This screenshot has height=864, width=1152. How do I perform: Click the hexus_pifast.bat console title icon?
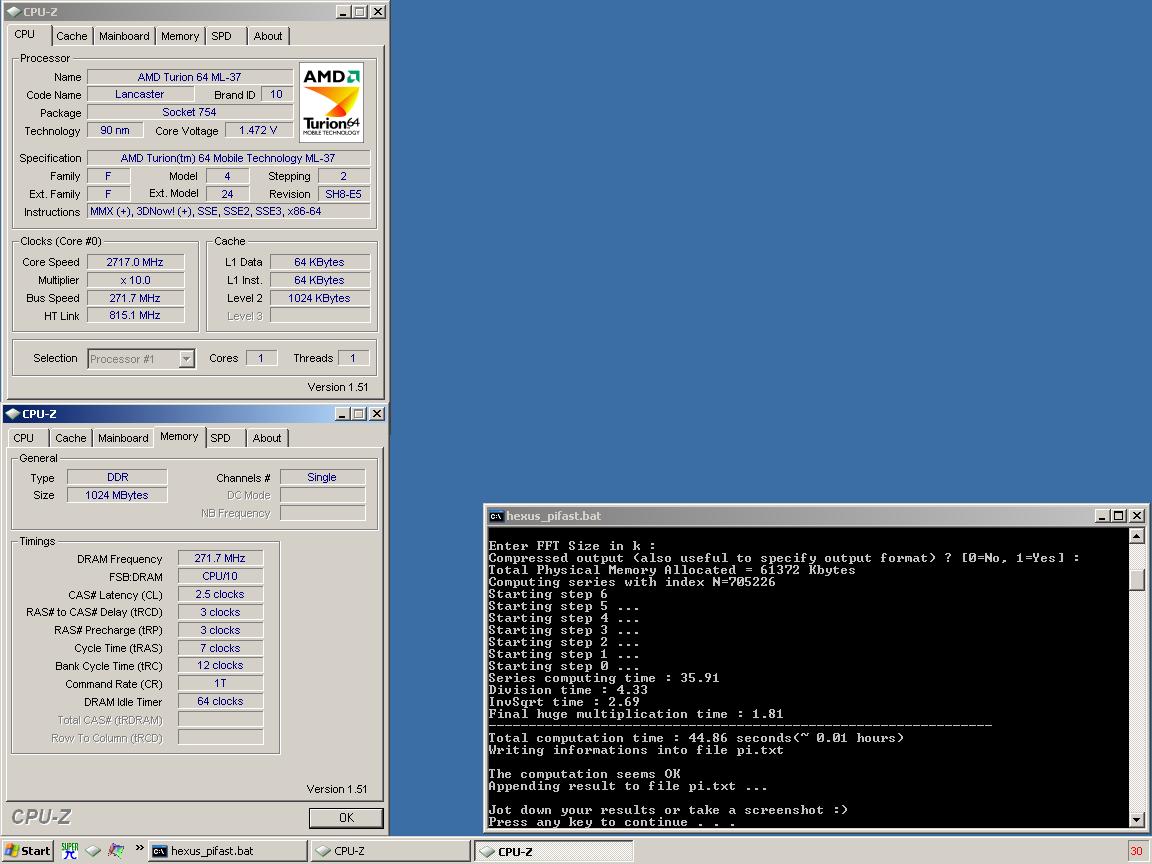(x=496, y=516)
